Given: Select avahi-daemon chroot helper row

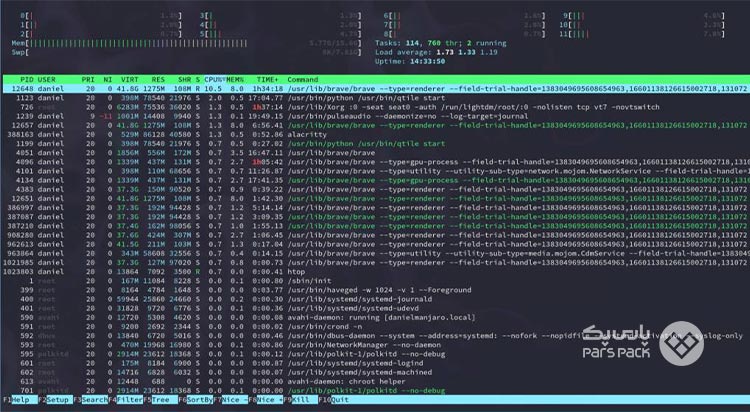Looking at the screenshot, I should pos(376,381).
